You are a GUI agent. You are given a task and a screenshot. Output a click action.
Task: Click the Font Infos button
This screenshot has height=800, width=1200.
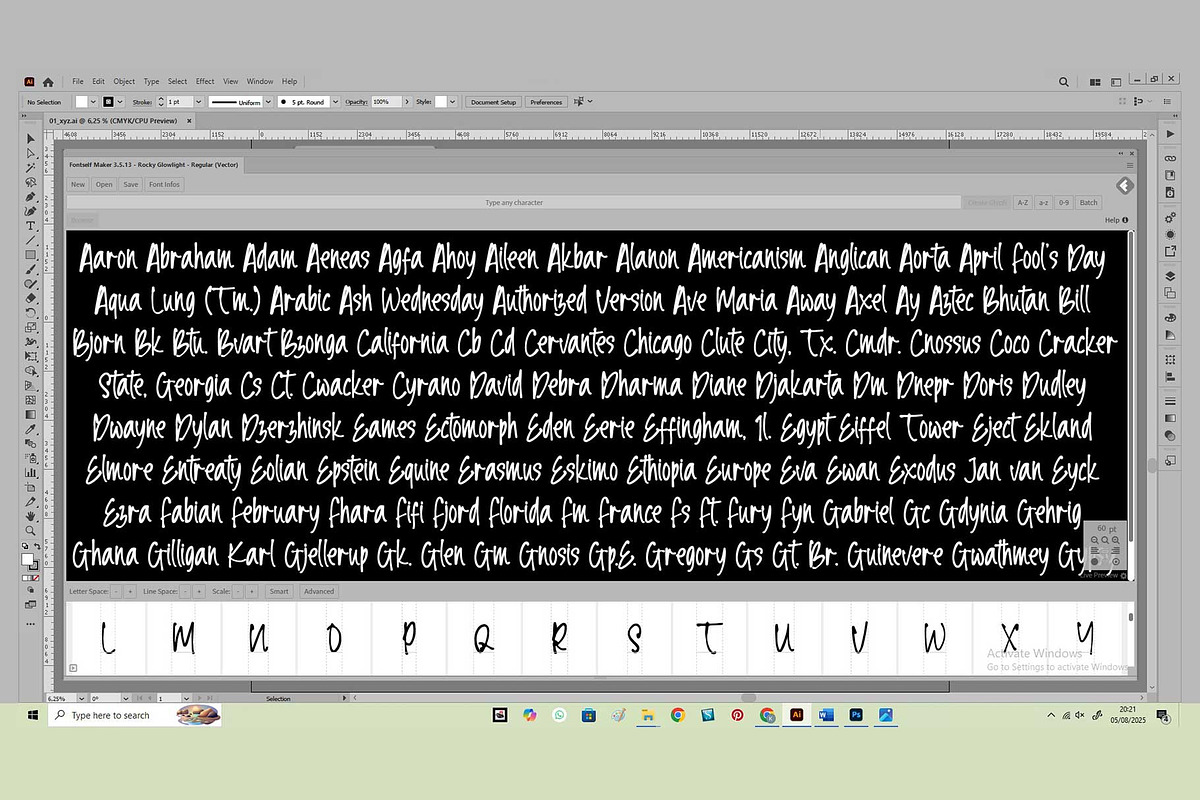pyautogui.click(x=164, y=185)
